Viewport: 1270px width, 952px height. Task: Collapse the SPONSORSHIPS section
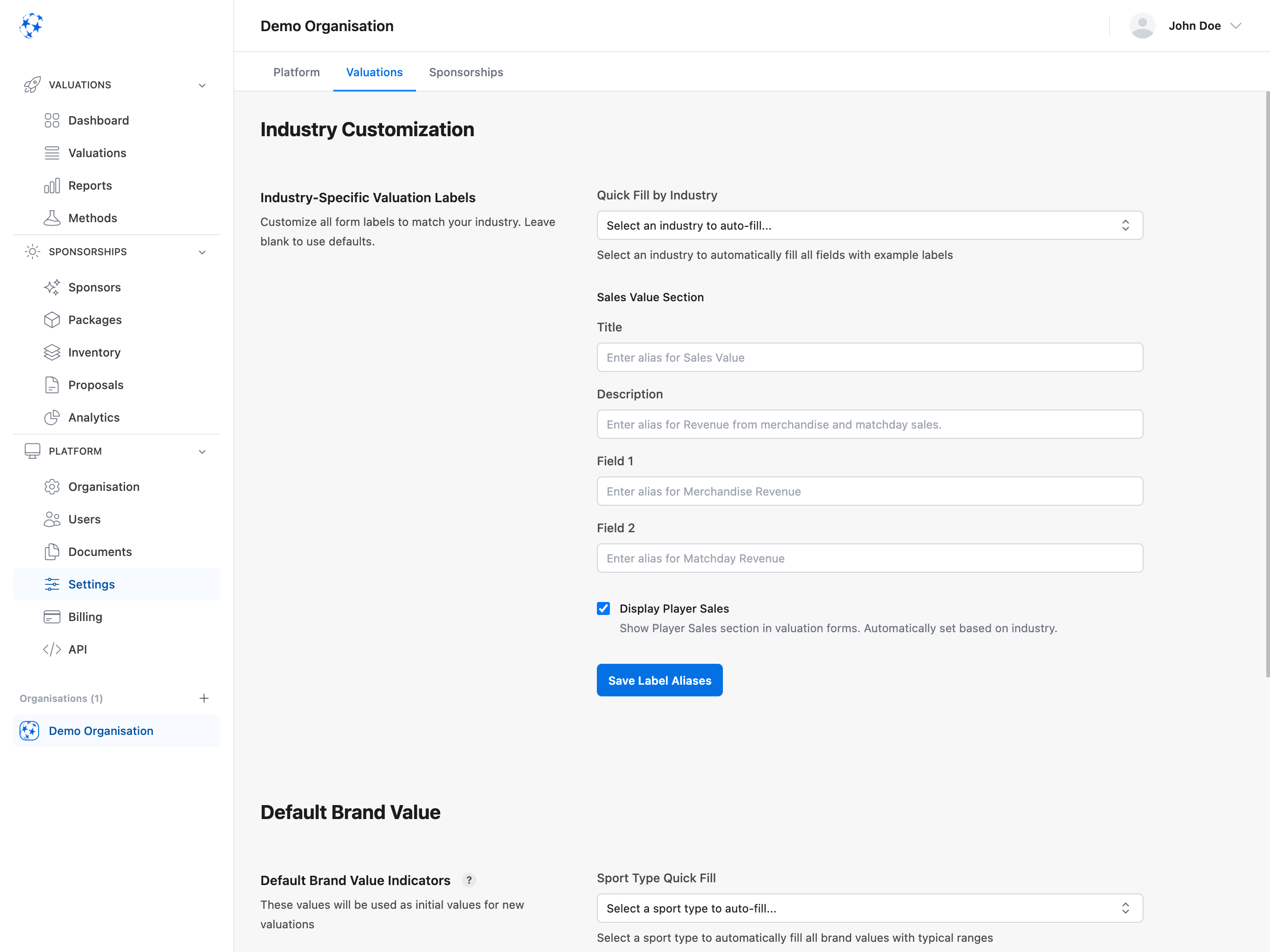(202, 252)
